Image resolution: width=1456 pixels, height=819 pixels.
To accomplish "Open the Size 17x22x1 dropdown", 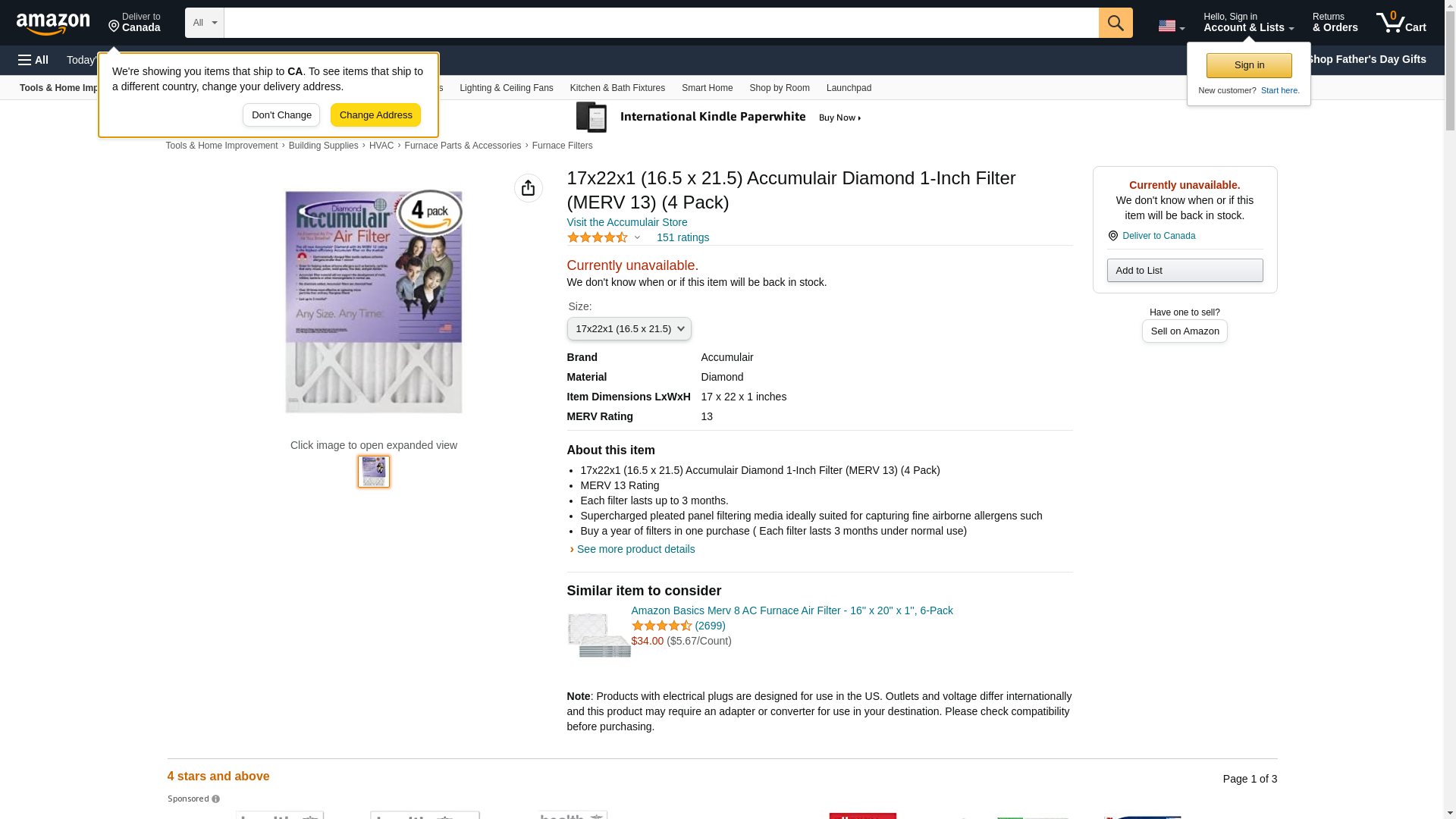I will coord(629,329).
